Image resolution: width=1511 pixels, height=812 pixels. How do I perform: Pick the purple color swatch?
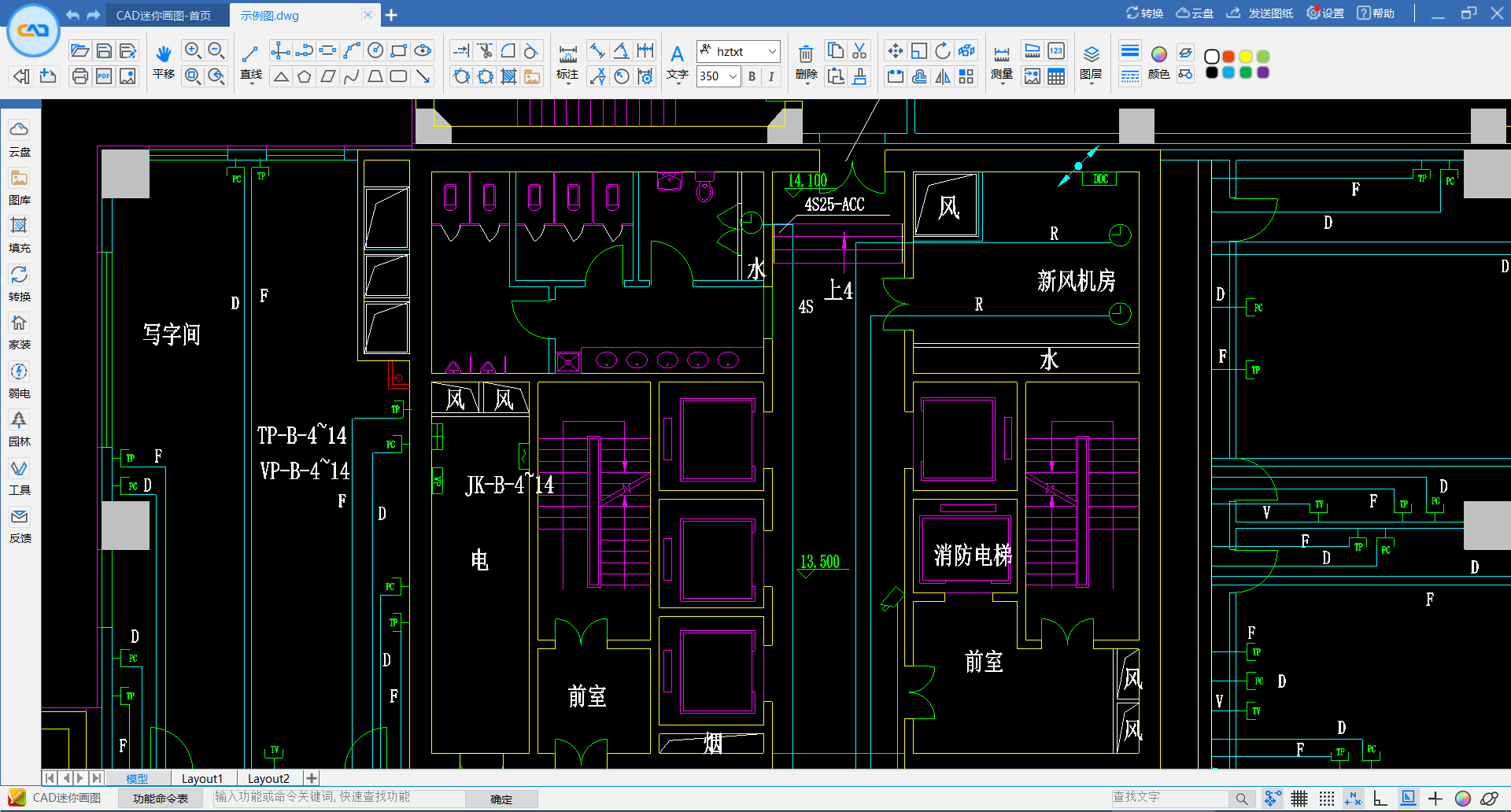coord(1263,72)
